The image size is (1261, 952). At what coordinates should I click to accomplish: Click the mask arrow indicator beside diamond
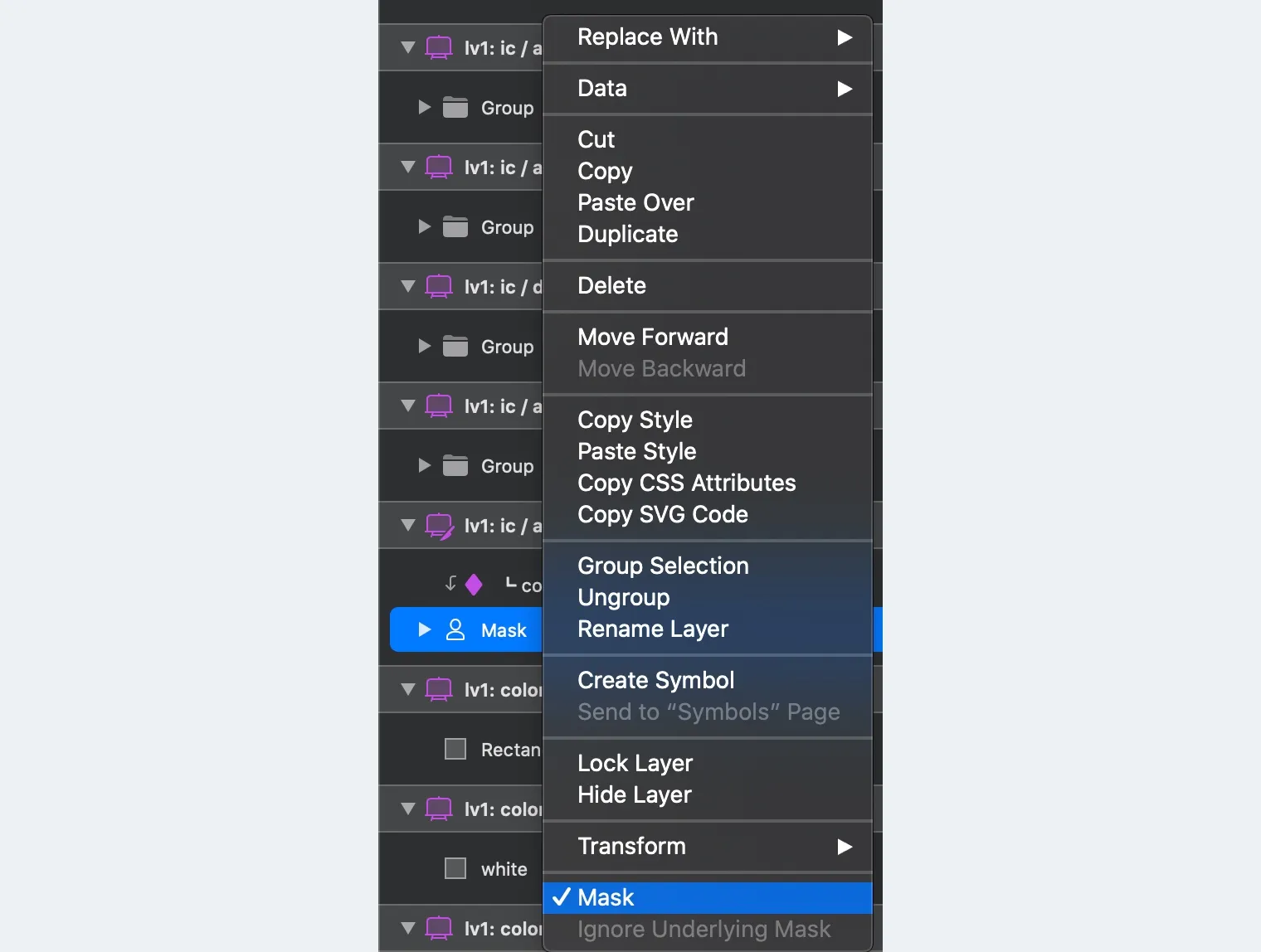450,584
